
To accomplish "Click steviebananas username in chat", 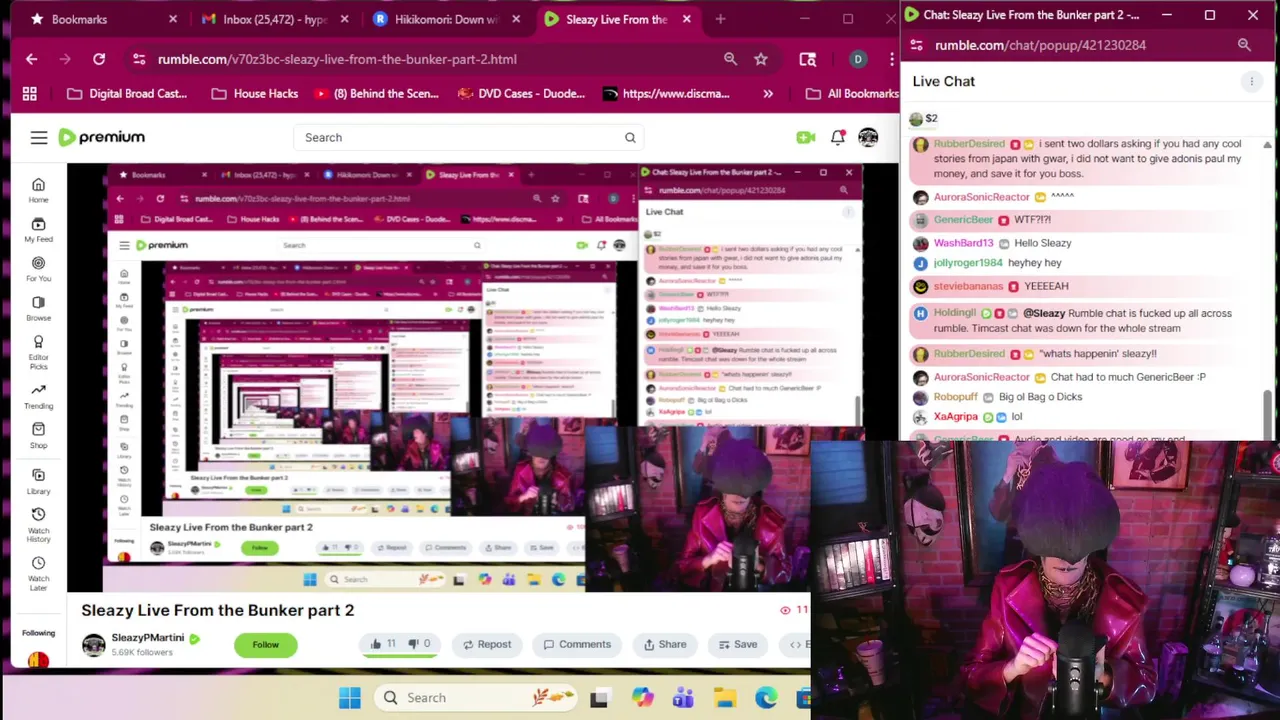I will pyautogui.click(x=968, y=286).
